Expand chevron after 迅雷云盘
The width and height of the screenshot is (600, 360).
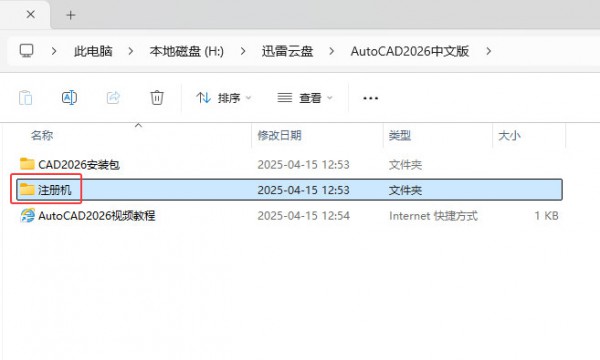[331, 51]
